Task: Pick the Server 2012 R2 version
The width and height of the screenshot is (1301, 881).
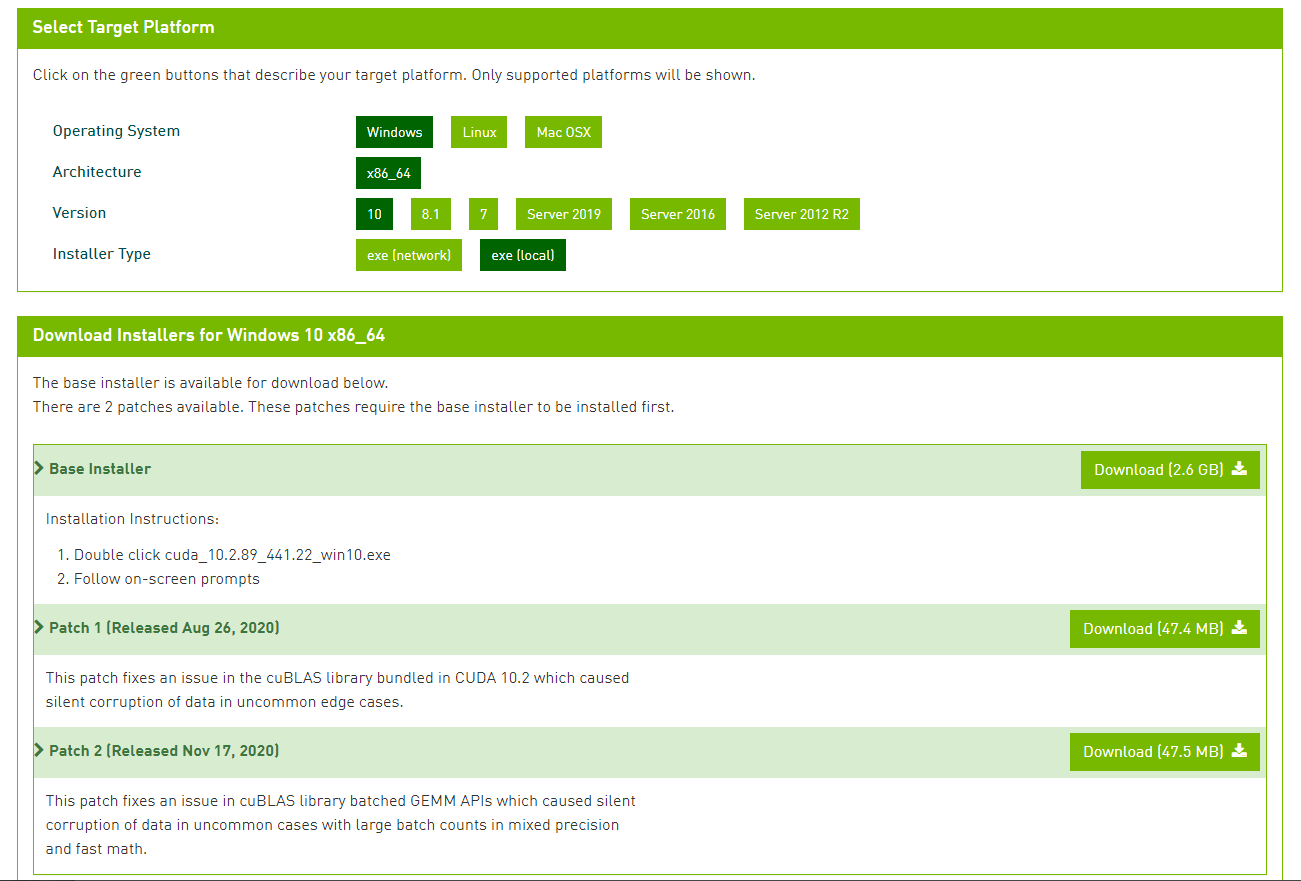Action: tap(802, 214)
